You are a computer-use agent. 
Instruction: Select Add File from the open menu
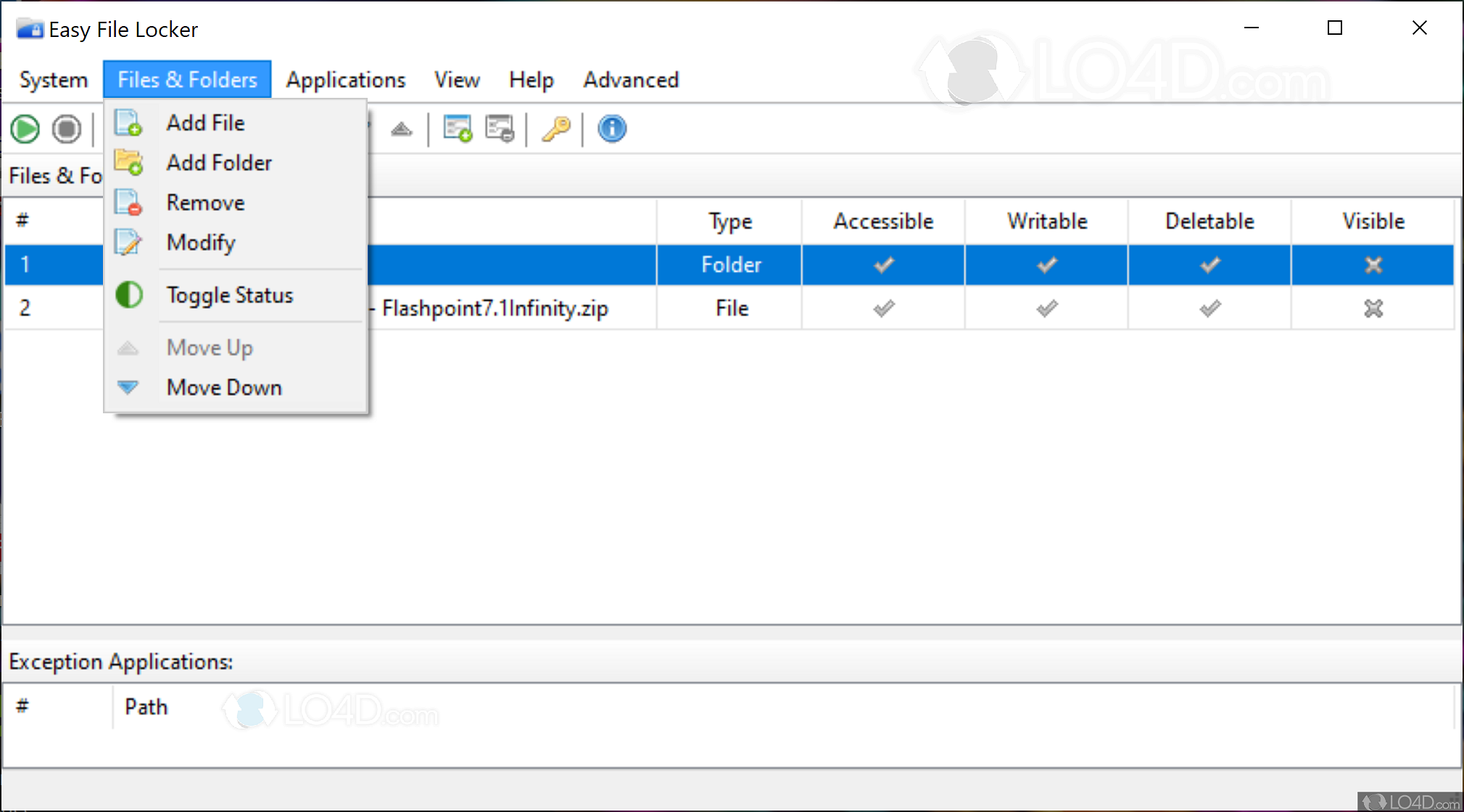click(205, 123)
